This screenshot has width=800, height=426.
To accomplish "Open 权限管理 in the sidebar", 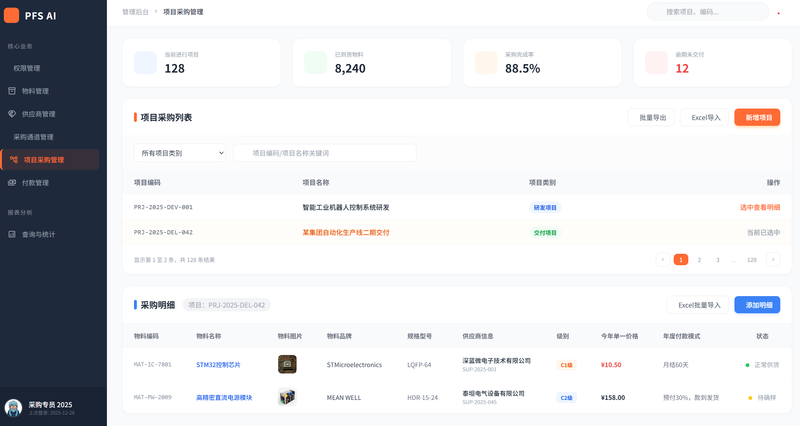I will tap(27, 68).
